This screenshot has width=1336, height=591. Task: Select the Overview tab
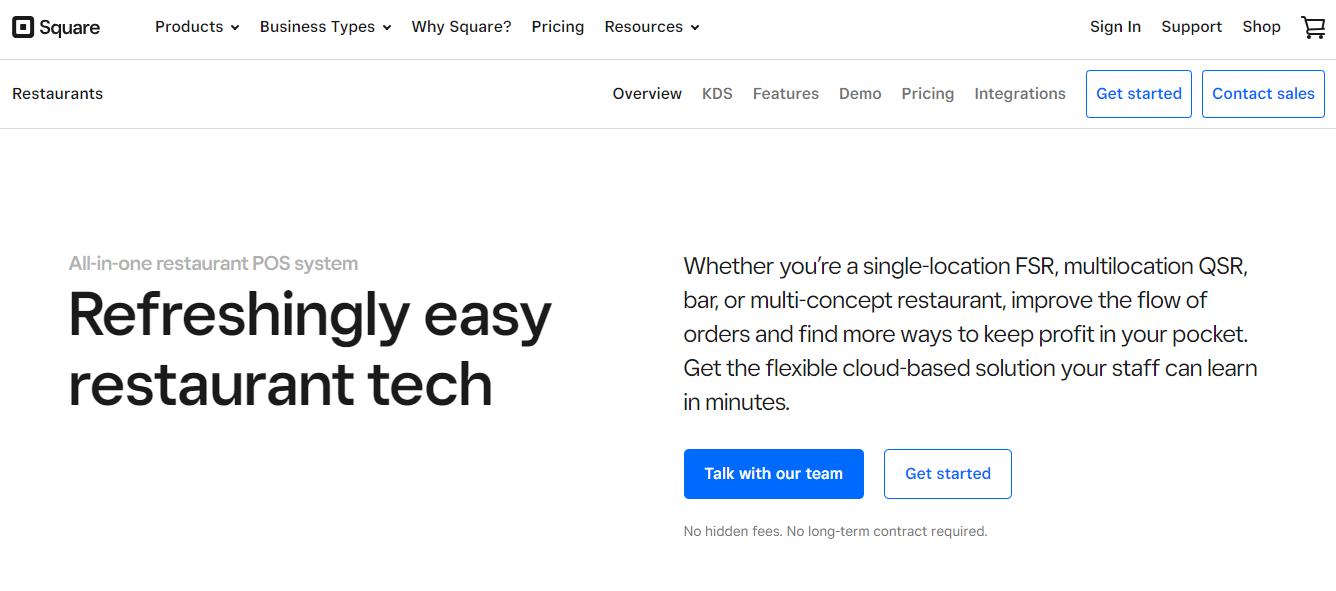pyautogui.click(x=647, y=94)
